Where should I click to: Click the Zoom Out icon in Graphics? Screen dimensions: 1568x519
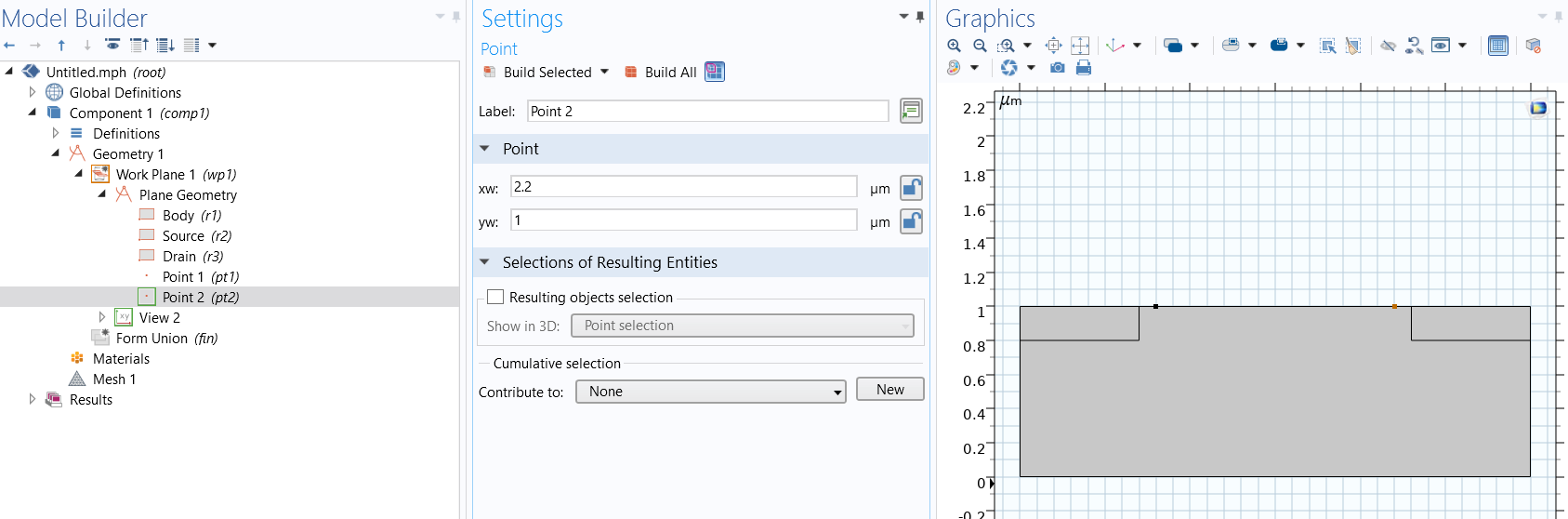(980, 46)
